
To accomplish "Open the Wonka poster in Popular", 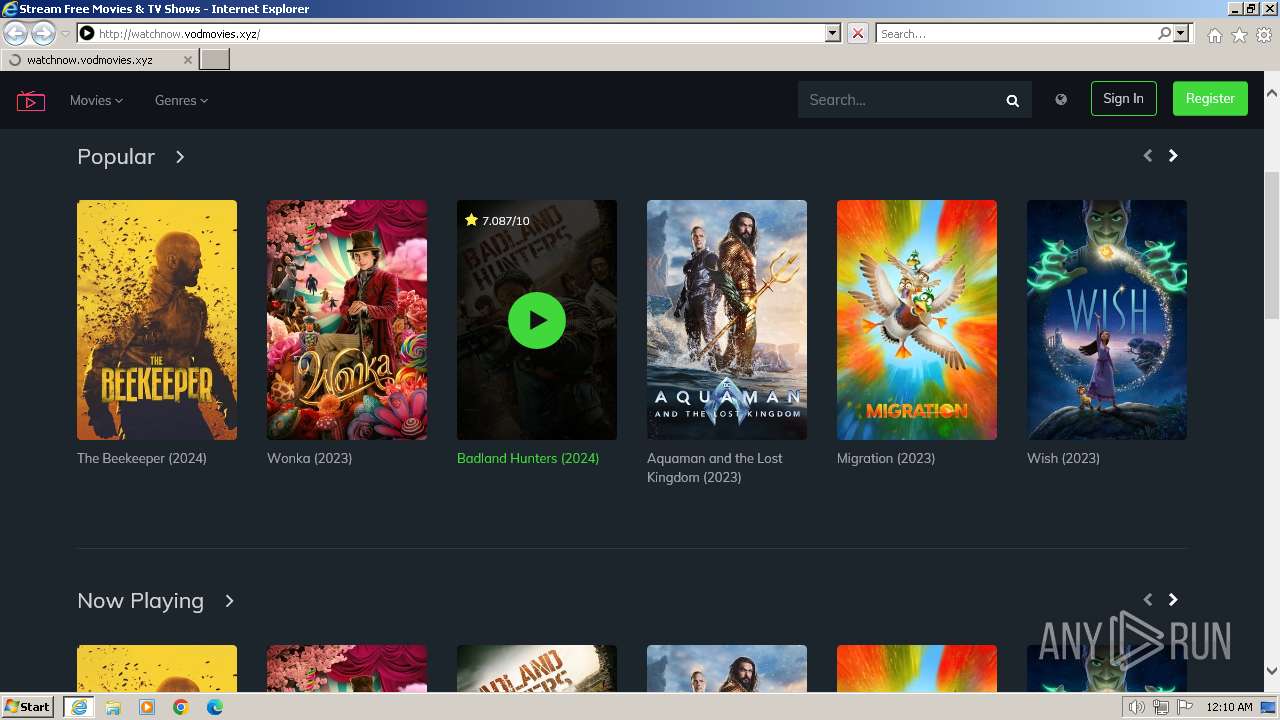I will (x=347, y=320).
